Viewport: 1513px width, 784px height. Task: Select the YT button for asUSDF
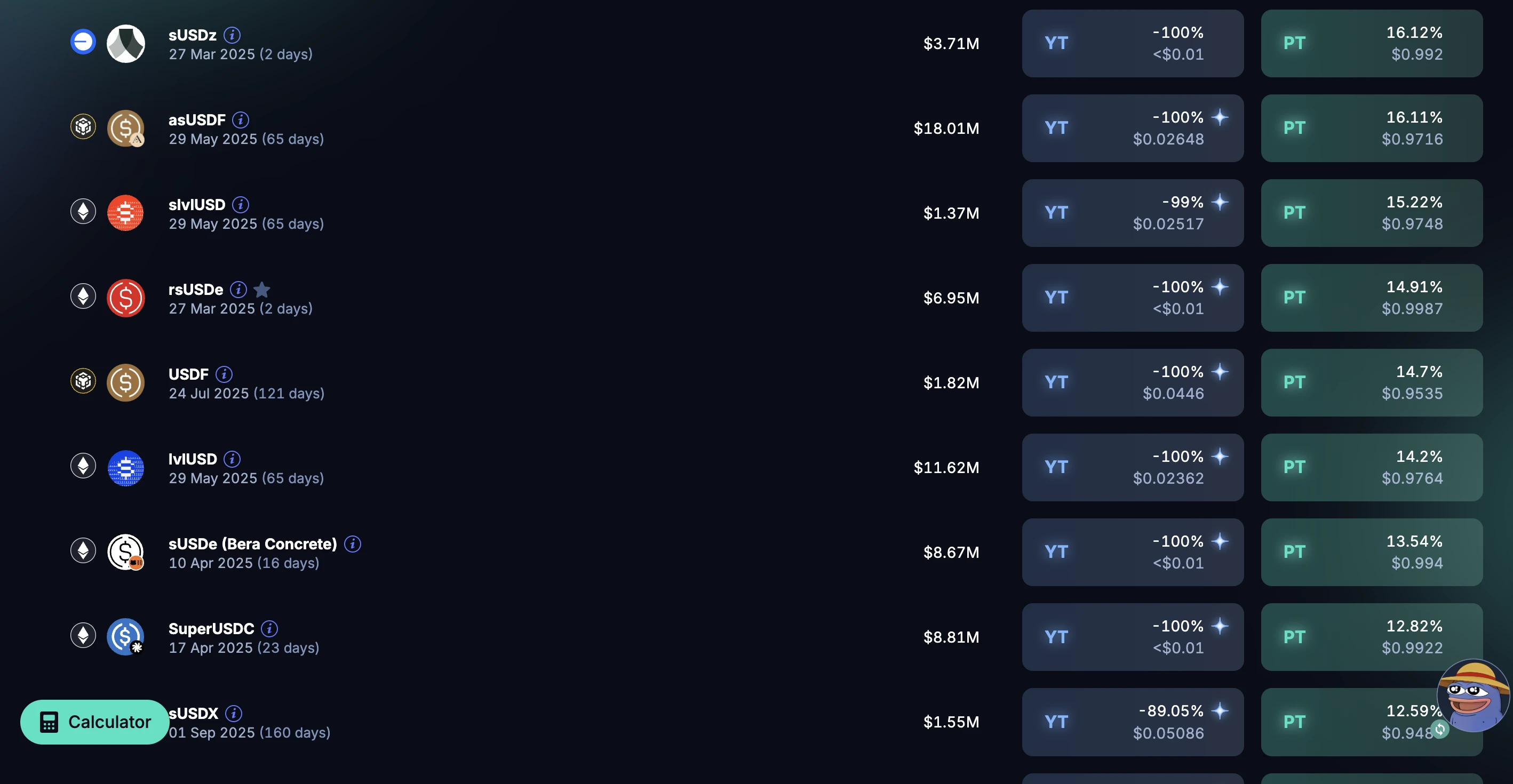tap(1133, 128)
